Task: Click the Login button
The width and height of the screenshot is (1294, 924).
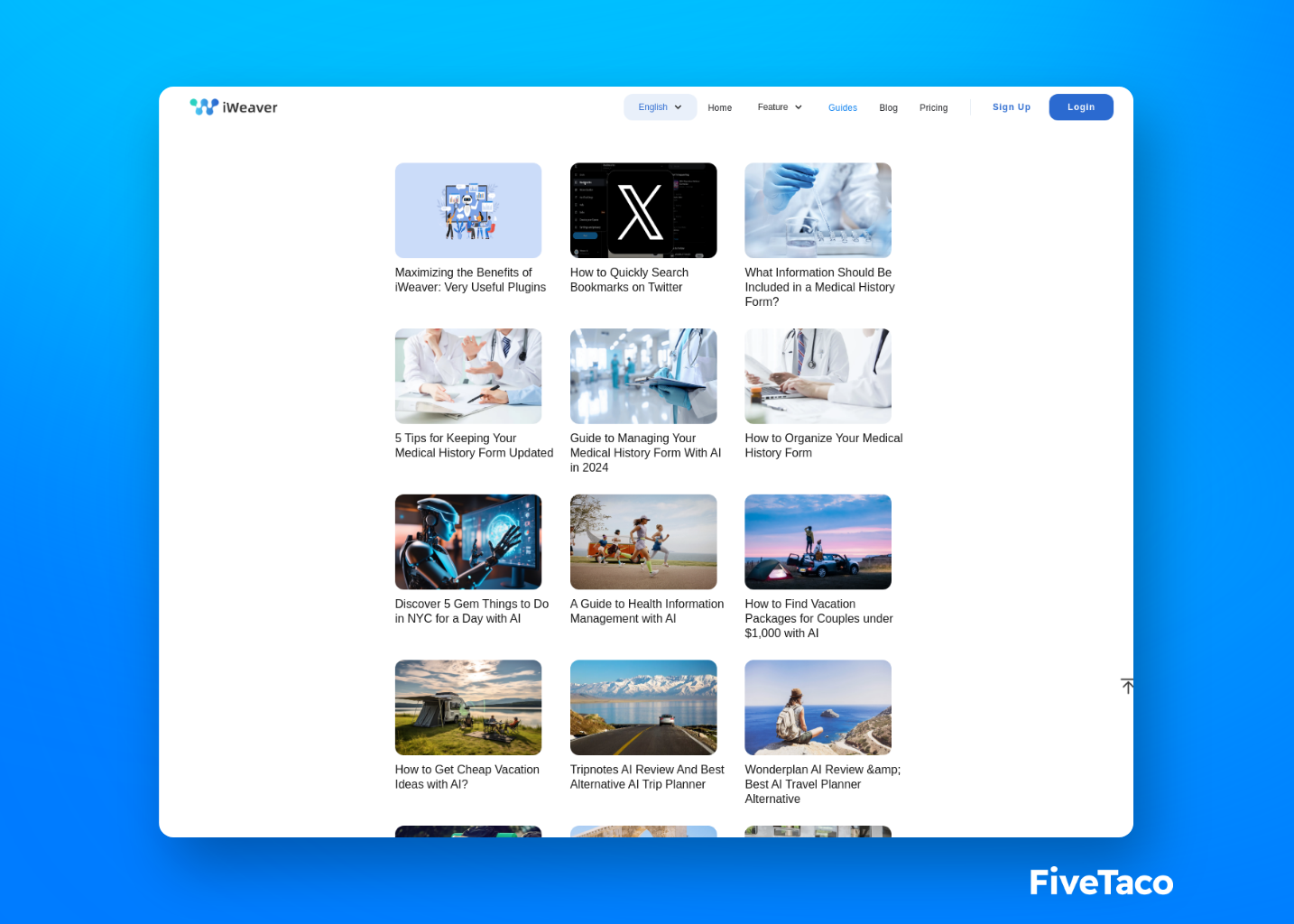Action: pyautogui.click(x=1080, y=106)
